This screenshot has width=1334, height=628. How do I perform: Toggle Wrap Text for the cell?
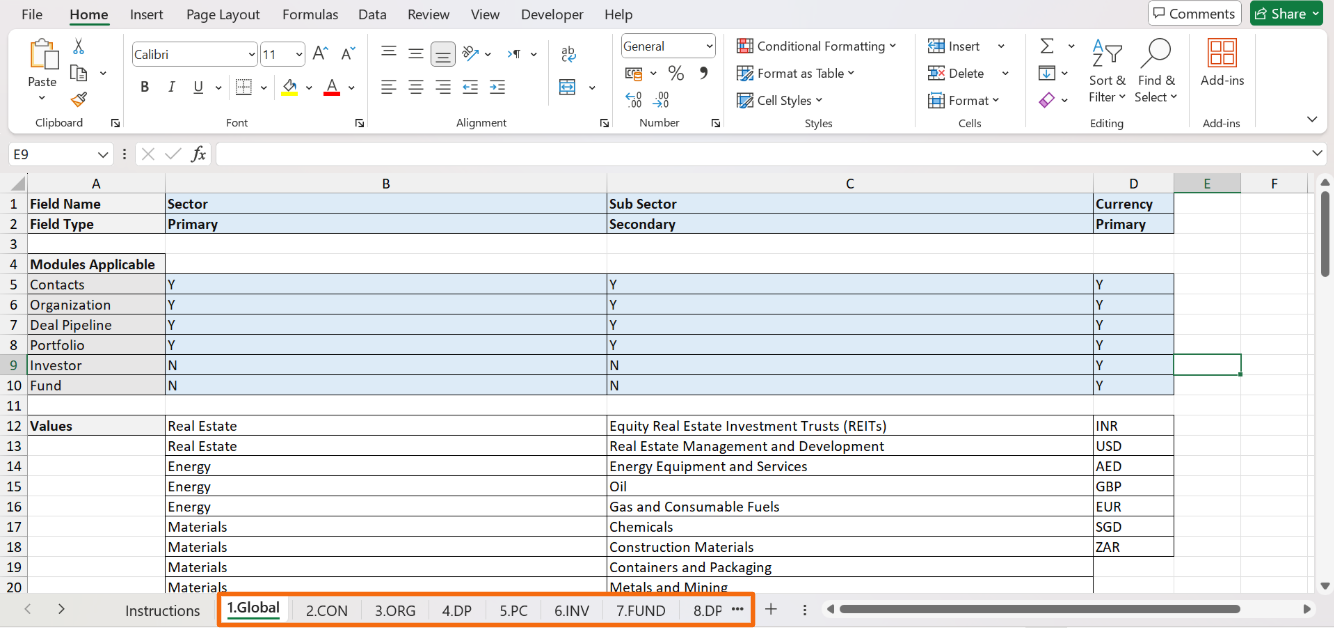568,54
